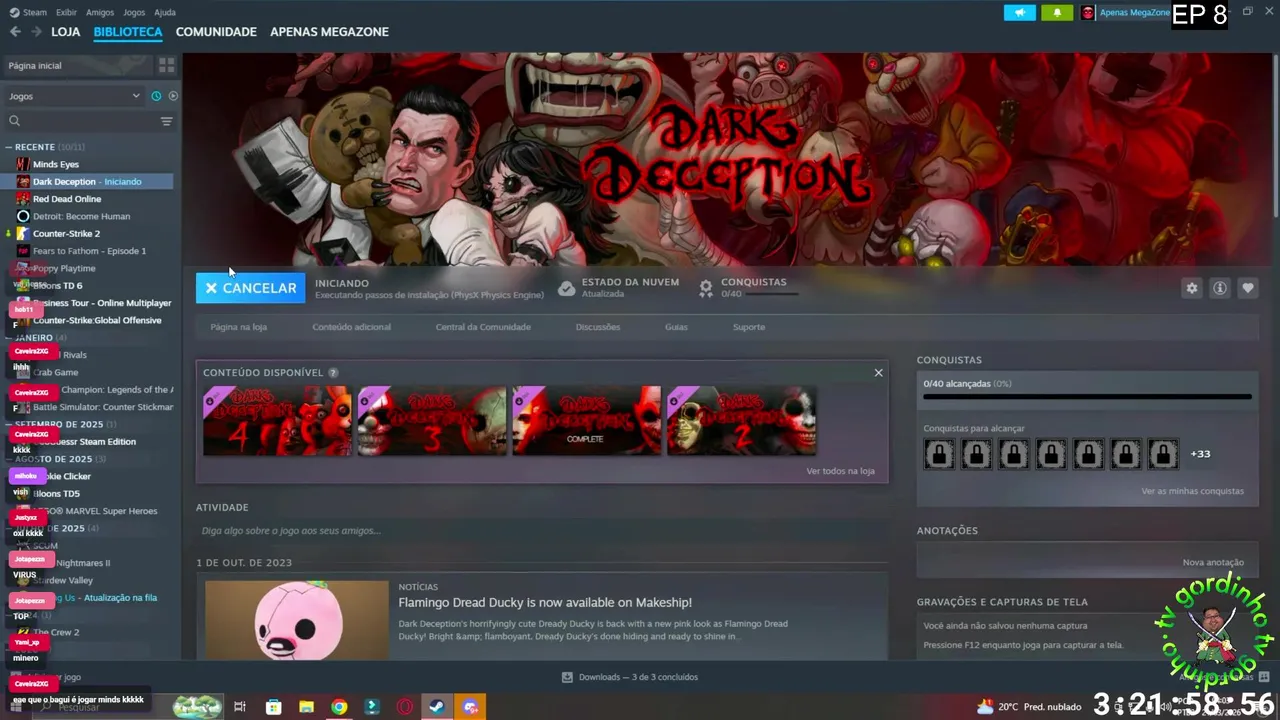Collapse the RECENTE category
This screenshot has height=720, width=1280.
[x=8, y=147]
